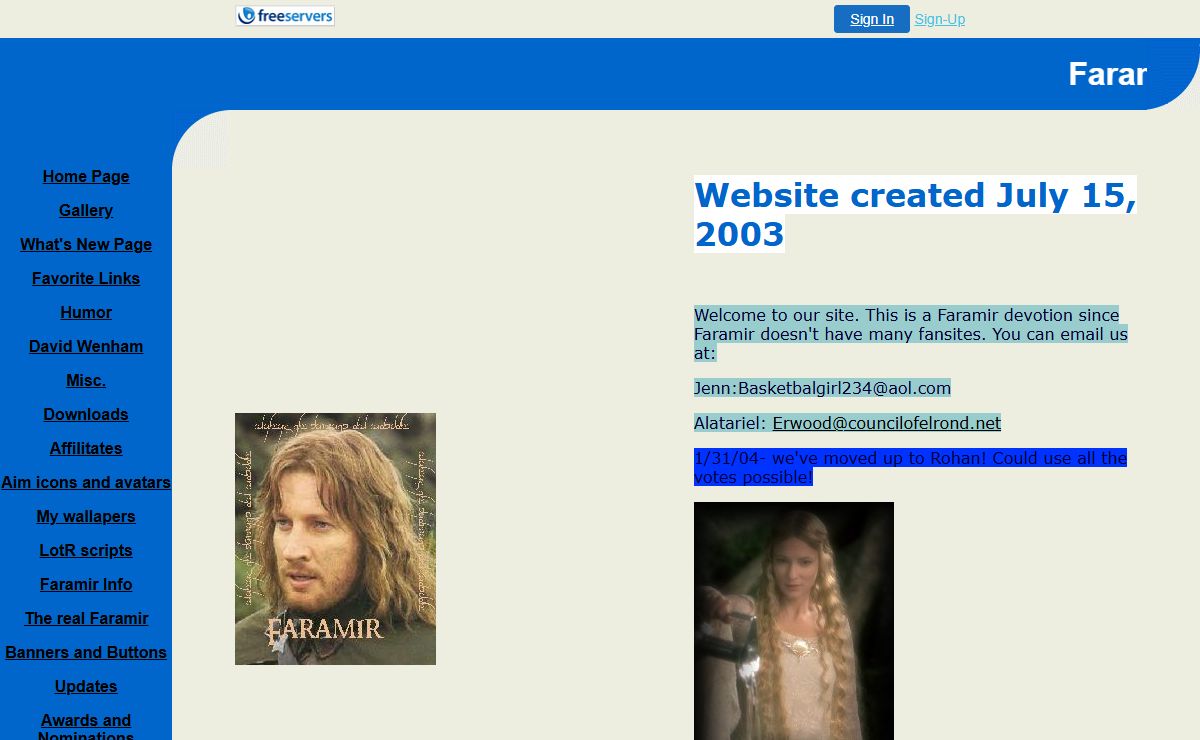
Task: Visit the My wallapers link
Action: click(86, 517)
